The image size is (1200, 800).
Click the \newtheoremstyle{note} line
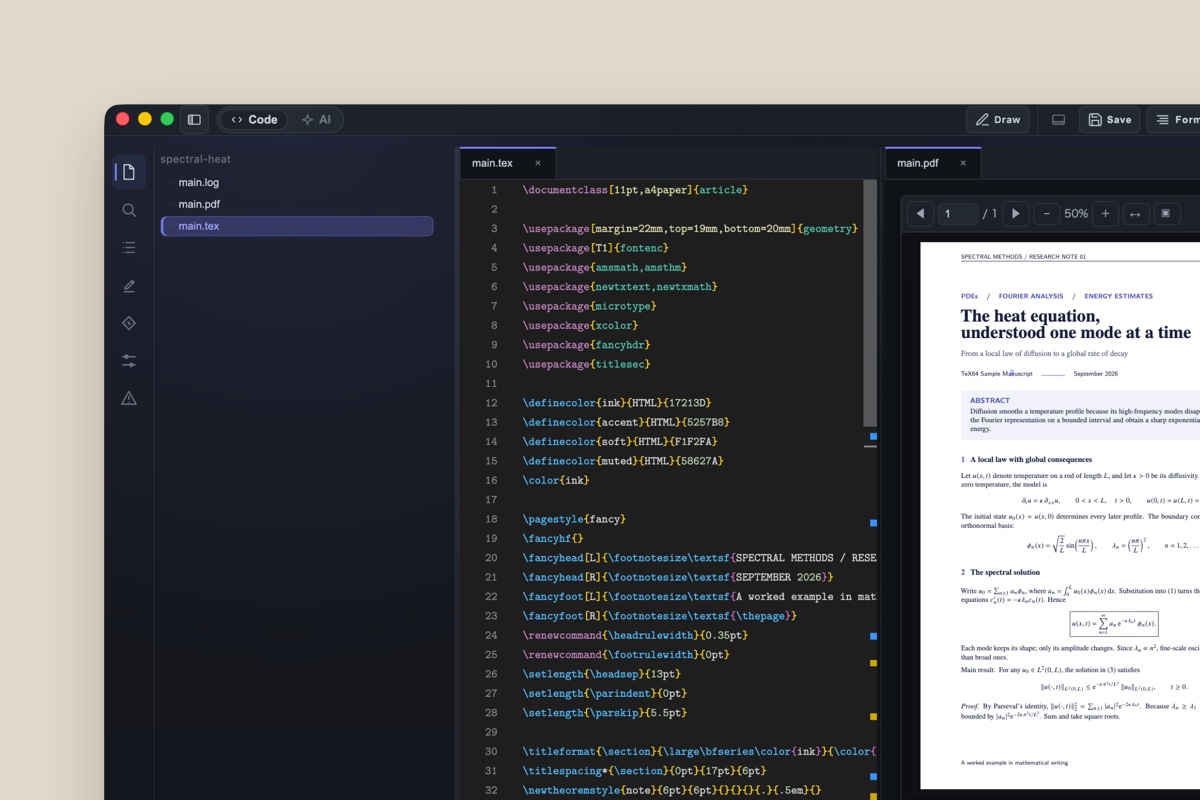[x=672, y=790]
